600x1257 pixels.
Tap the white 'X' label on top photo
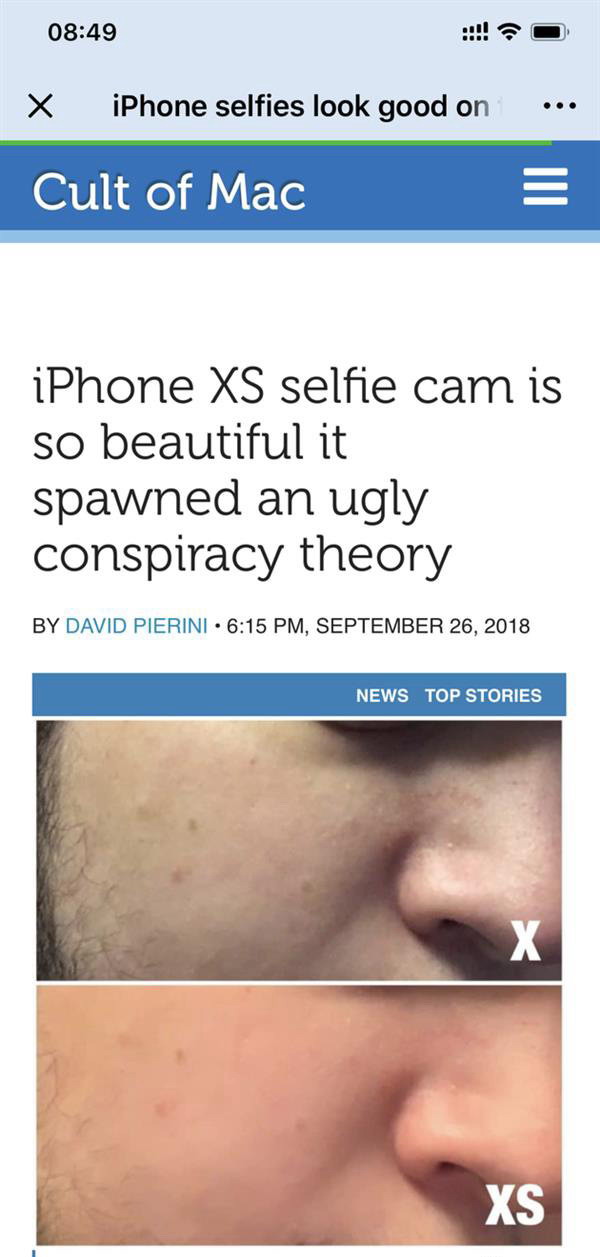(525, 941)
